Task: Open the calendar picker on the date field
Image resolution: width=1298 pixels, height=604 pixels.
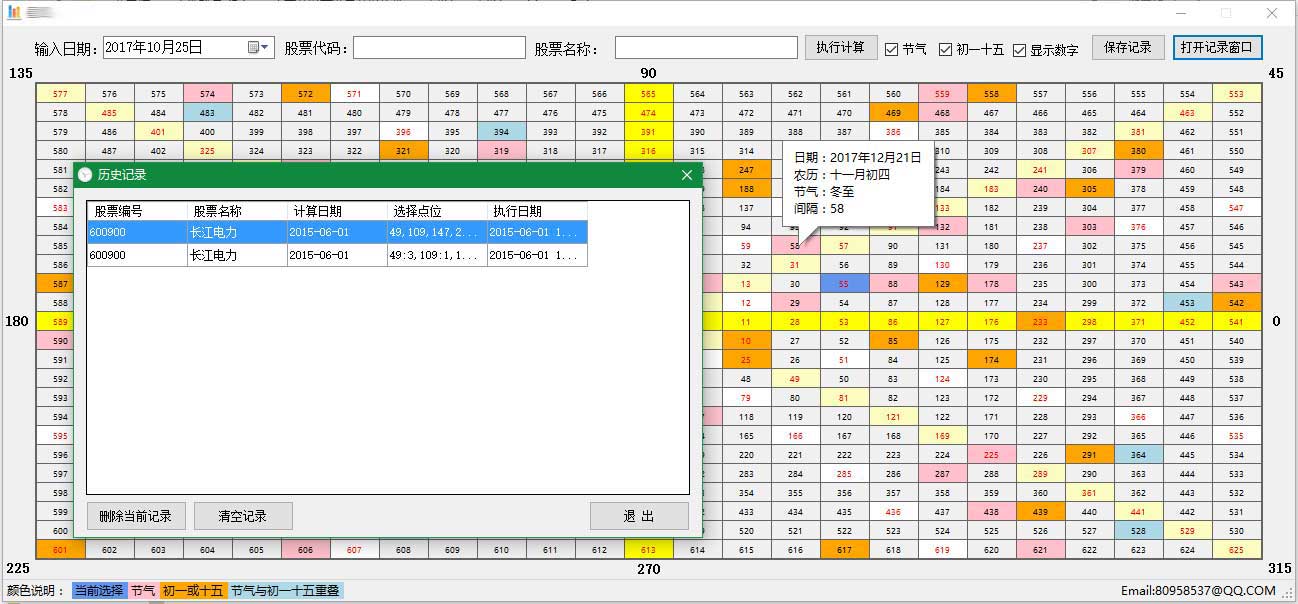Action: click(x=258, y=47)
